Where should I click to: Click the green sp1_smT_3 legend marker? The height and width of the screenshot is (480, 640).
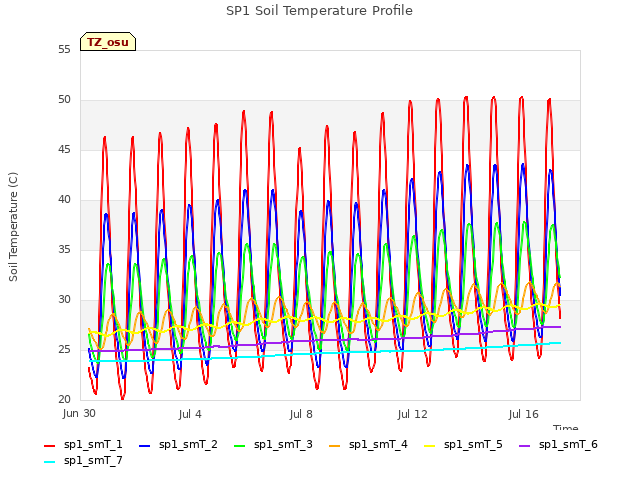coord(240,446)
